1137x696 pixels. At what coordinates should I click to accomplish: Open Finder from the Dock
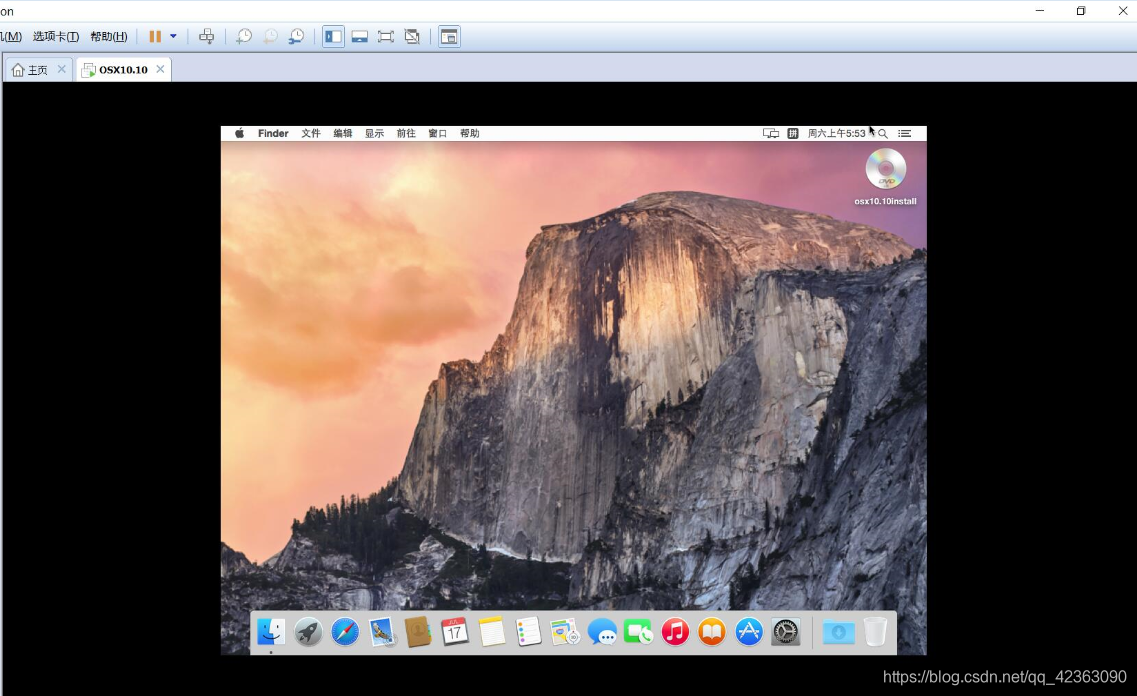(x=271, y=632)
